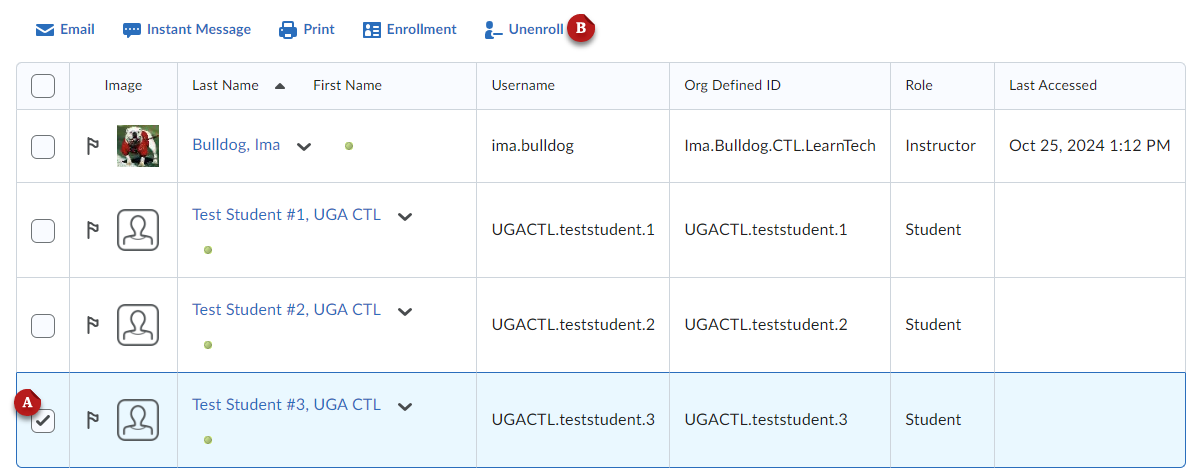Screen dimensions: 1198x476
Task: Toggle the select-all checkbox in header
Action: coord(43,86)
